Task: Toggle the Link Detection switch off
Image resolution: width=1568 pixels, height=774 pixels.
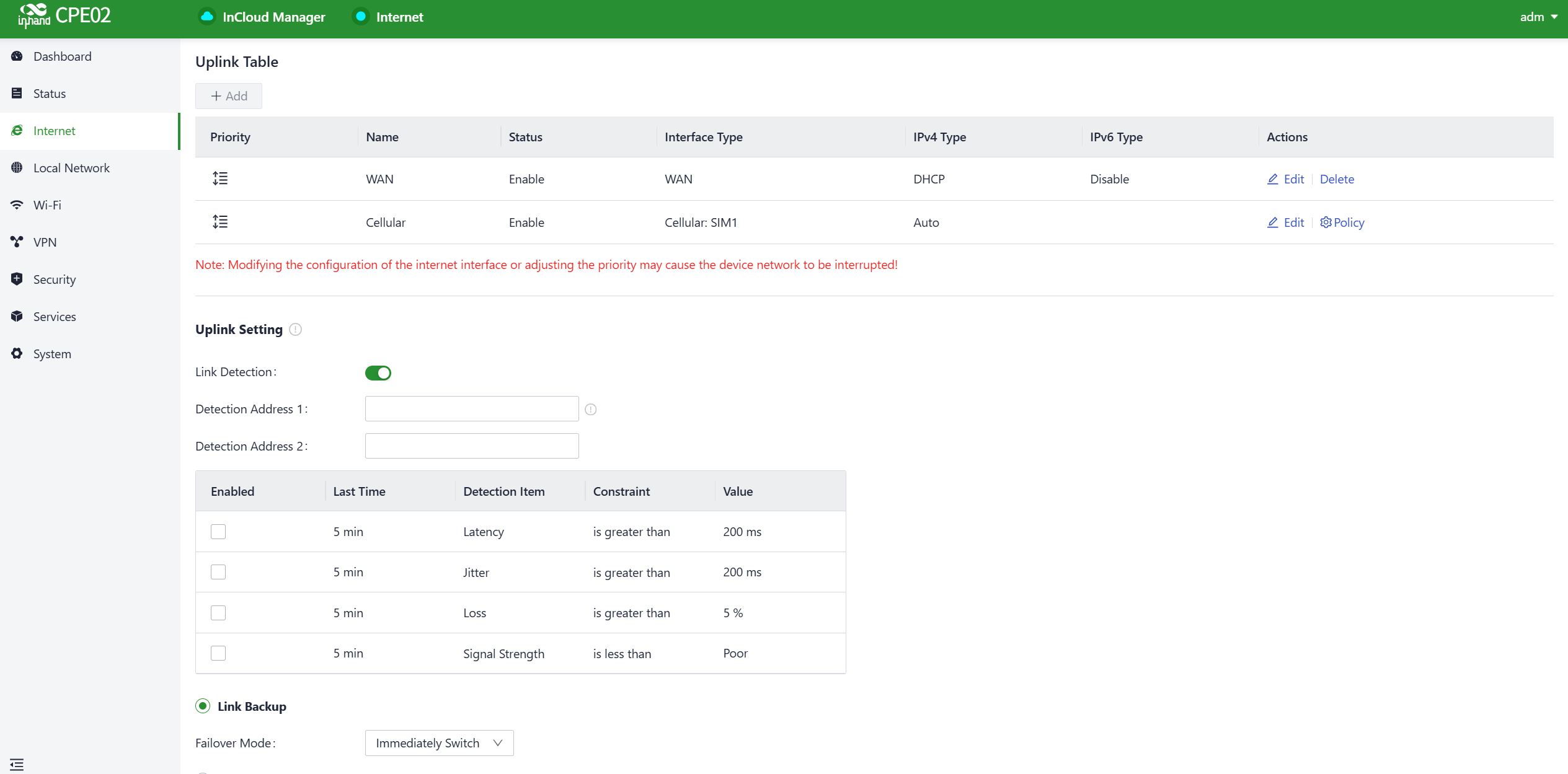Action: (x=378, y=373)
